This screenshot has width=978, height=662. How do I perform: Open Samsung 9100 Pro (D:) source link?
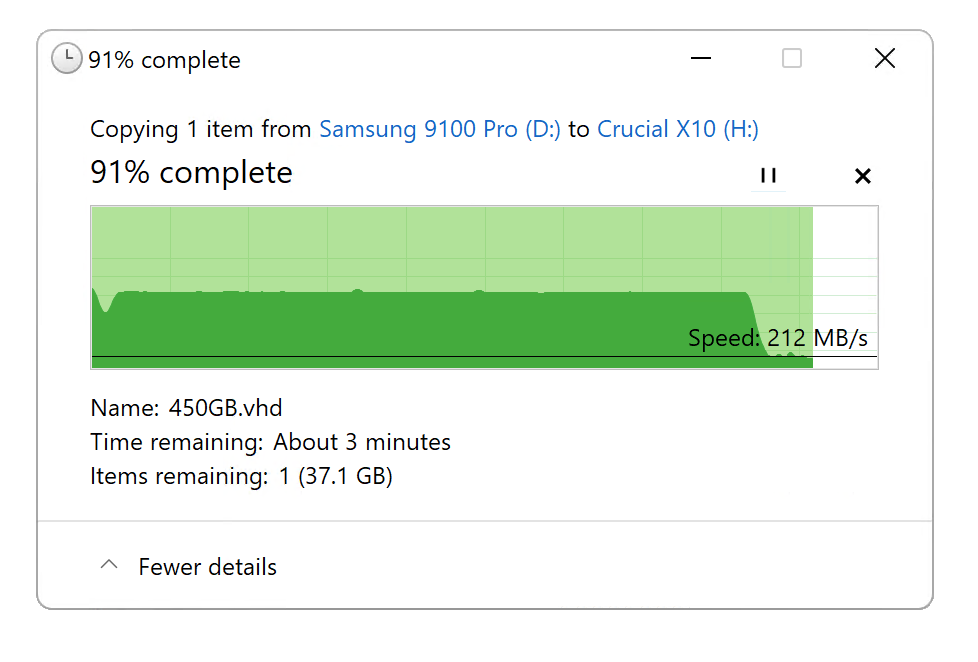click(440, 129)
